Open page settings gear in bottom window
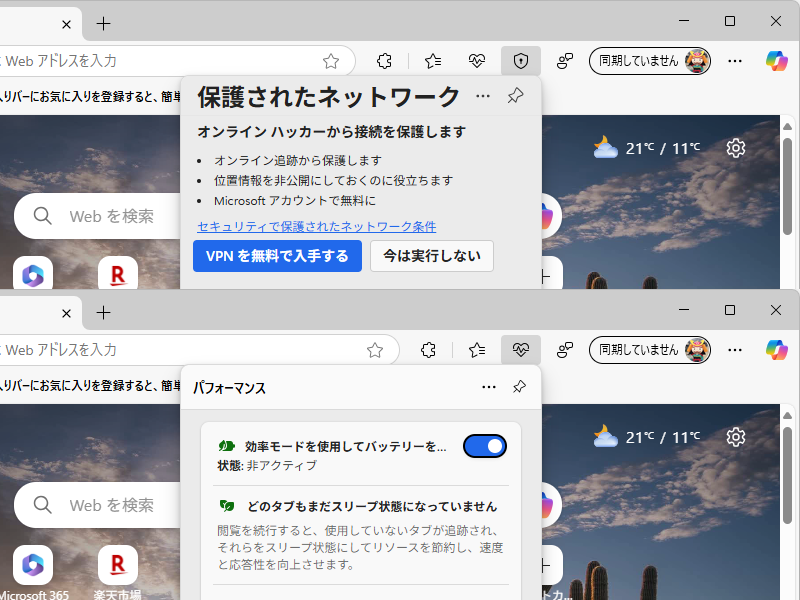Viewport: 800px width, 600px height. 735,437
